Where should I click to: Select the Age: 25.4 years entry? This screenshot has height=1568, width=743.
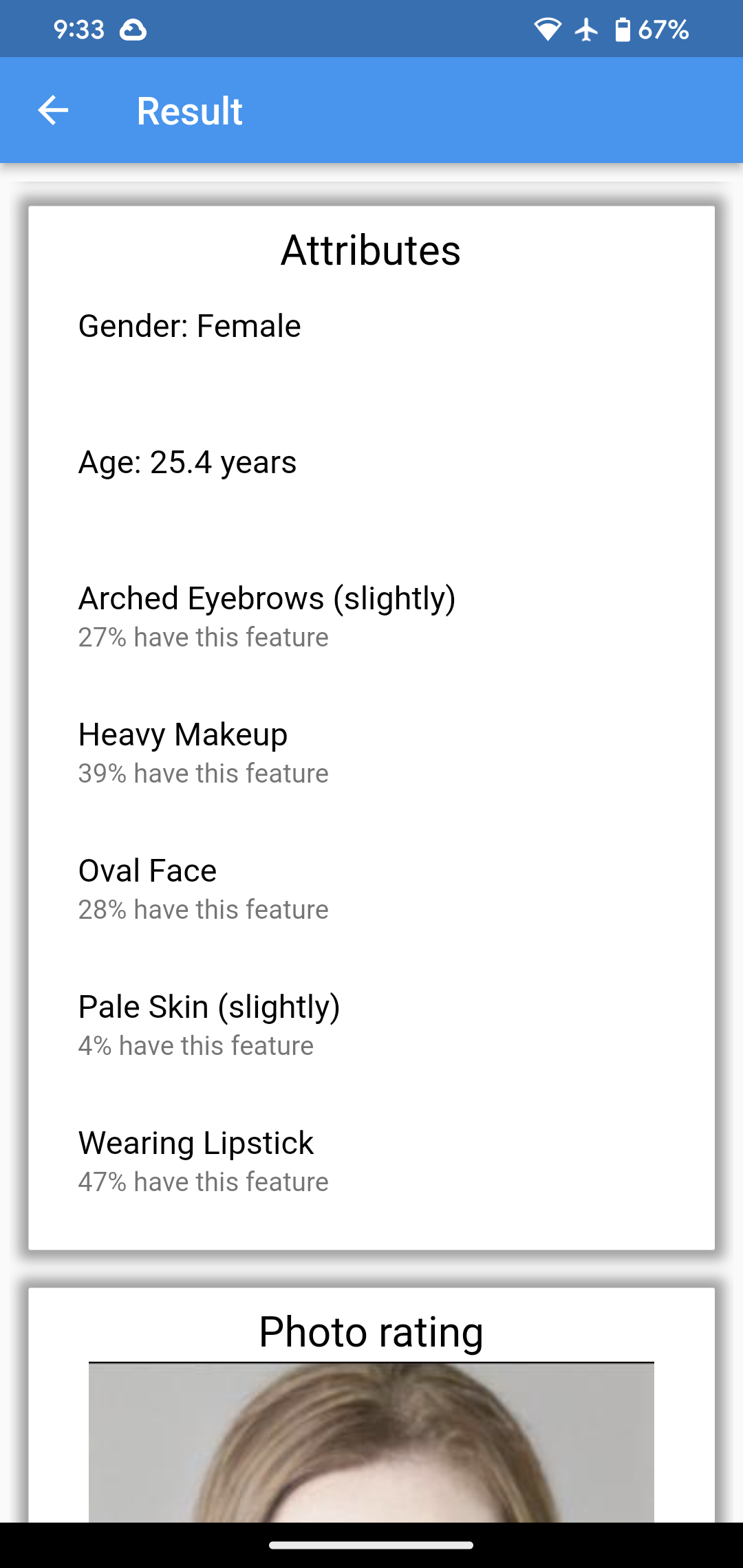[x=187, y=462]
